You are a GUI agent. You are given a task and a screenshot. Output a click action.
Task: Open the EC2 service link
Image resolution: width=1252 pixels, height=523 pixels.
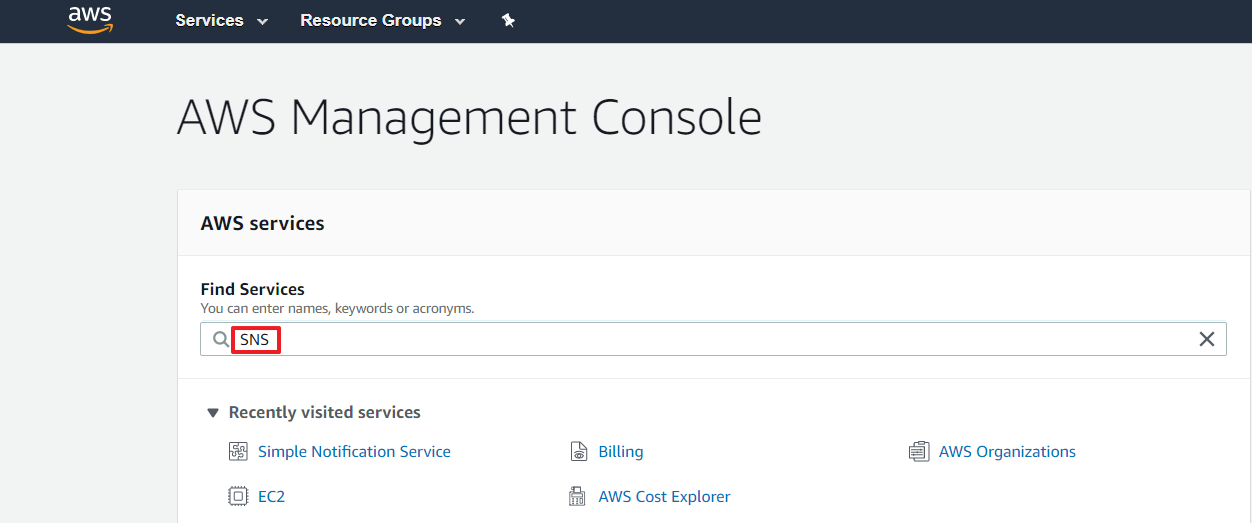click(271, 496)
